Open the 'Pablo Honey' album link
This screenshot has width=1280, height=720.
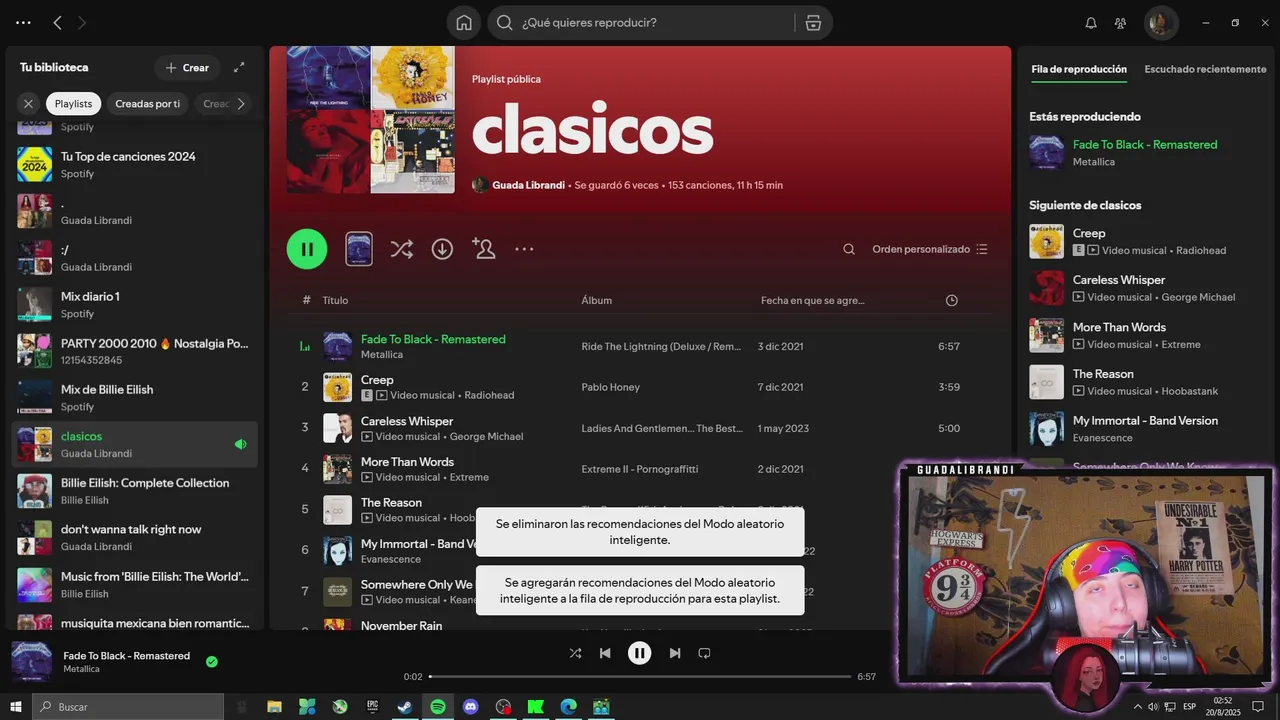coord(610,387)
